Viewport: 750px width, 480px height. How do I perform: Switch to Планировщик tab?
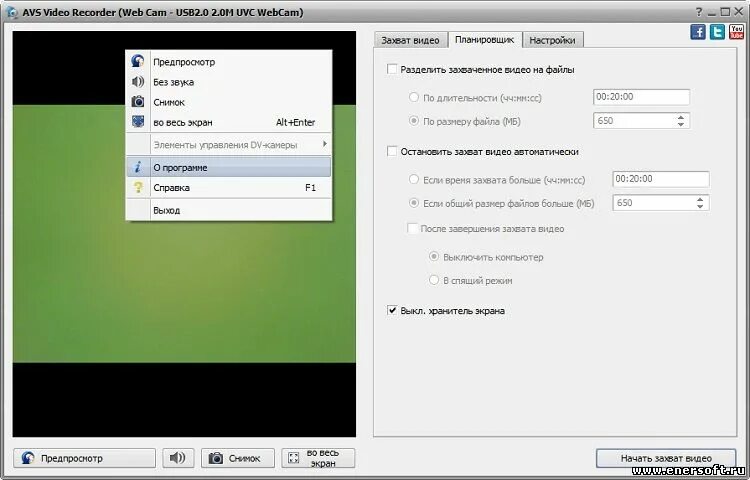pos(485,39)
